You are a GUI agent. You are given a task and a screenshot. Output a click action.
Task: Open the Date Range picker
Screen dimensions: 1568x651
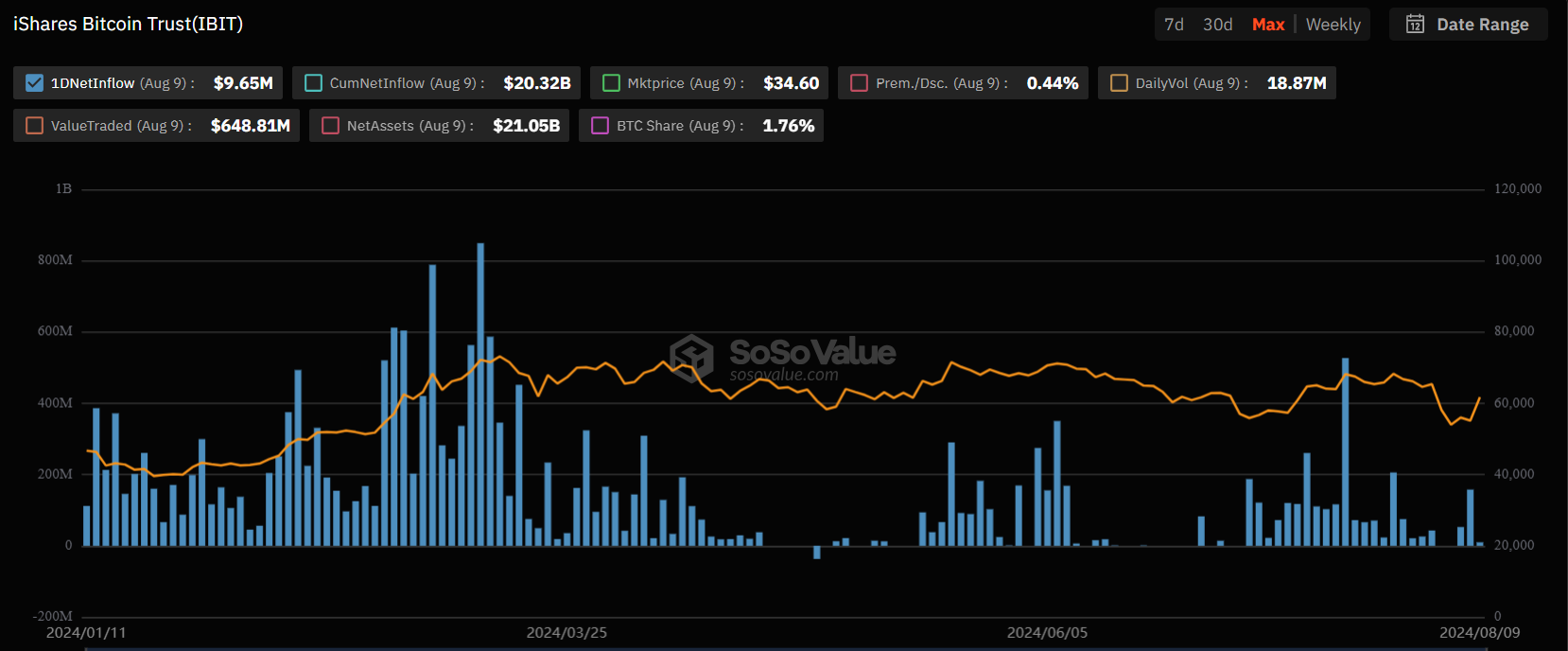pos(1468,25)
